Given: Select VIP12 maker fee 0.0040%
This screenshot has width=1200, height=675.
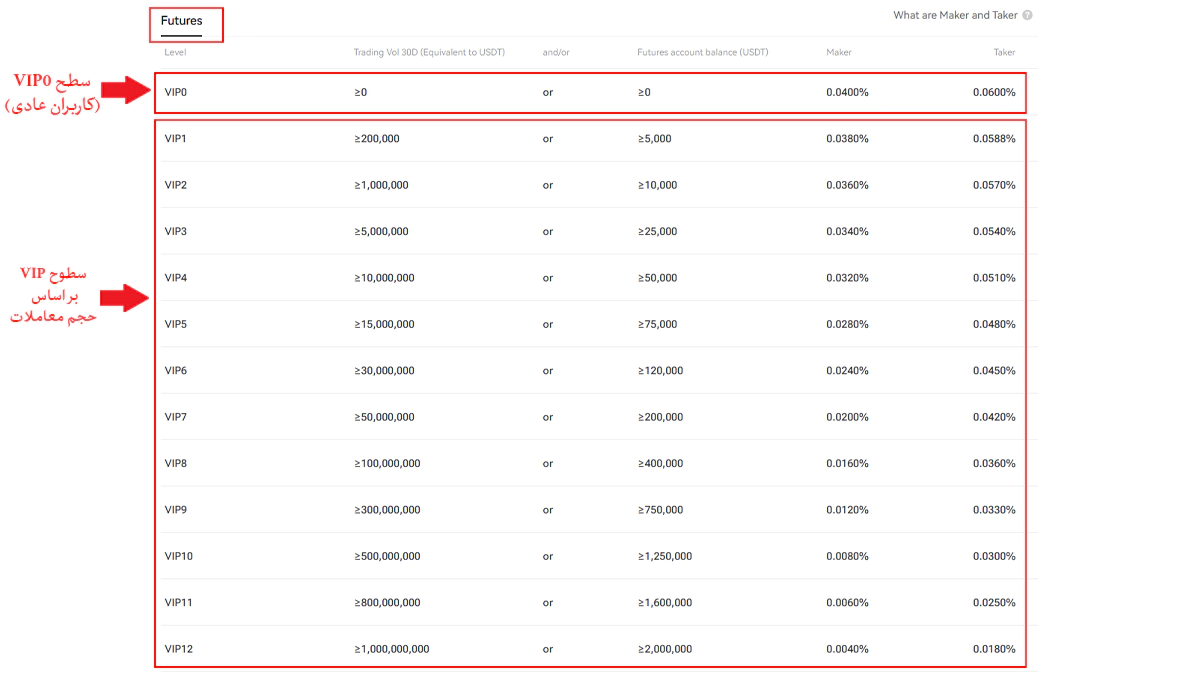Looking at the screenshot, I should coord(847,649).
